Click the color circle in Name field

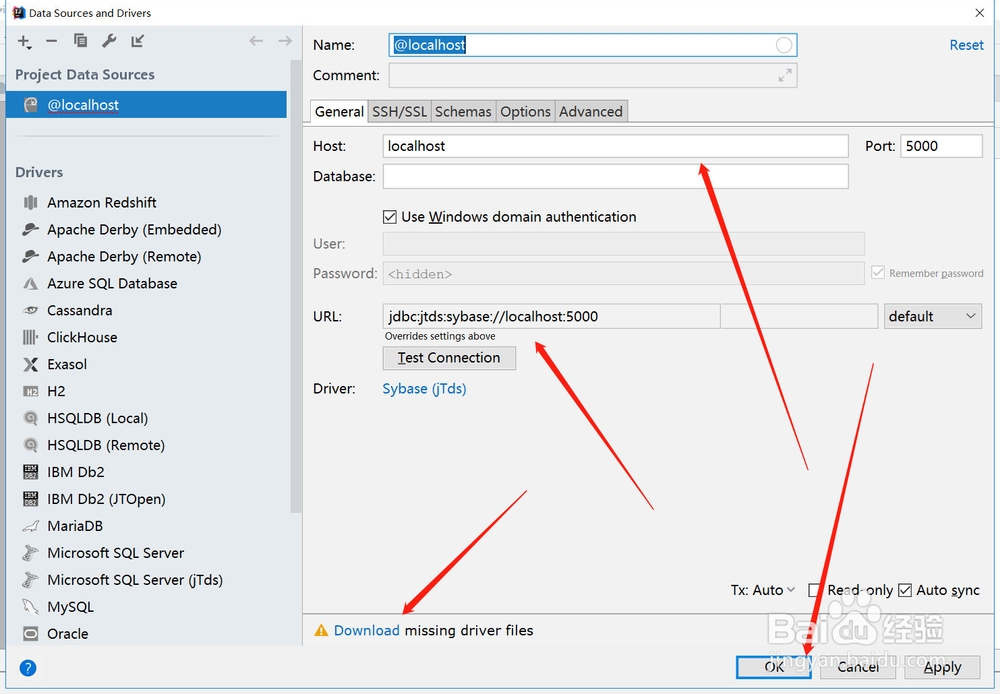coord(784,45)
